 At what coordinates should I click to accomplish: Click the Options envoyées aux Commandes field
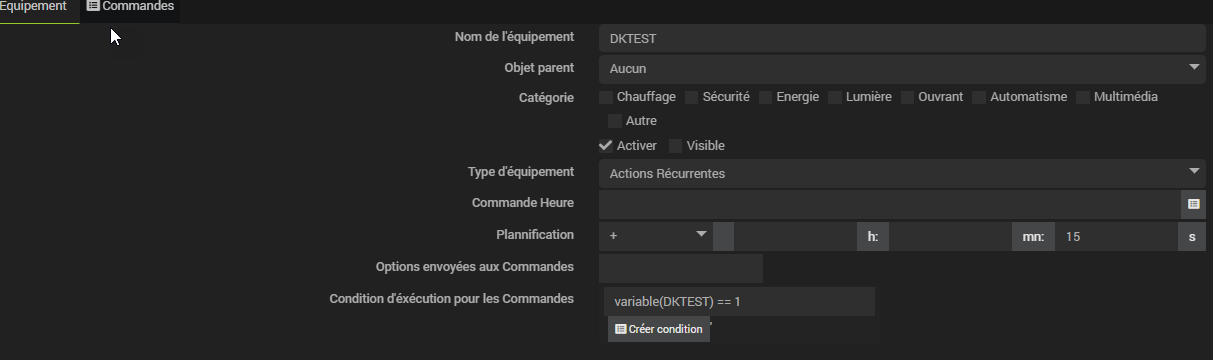(x=681, y=268)
